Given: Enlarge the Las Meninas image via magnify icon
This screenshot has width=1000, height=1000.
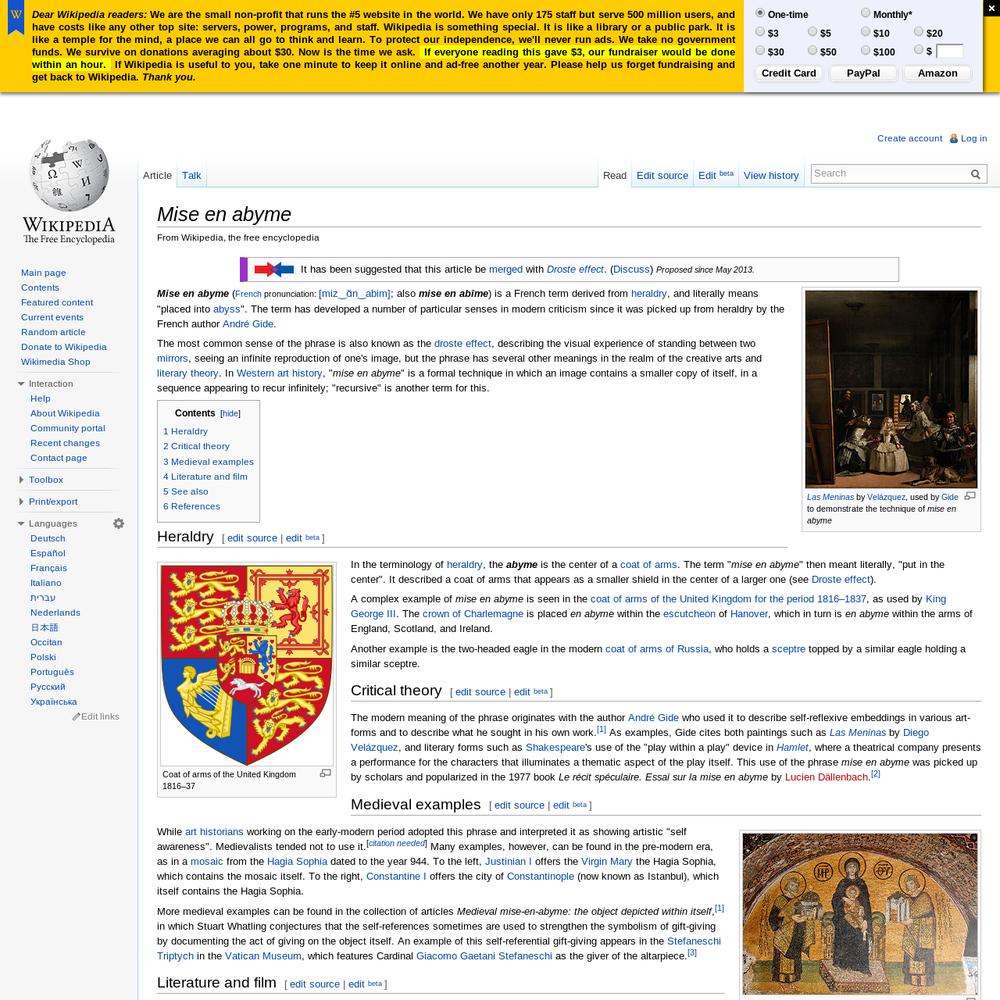Looking at the screenshot, I should [x=970, y=496].
